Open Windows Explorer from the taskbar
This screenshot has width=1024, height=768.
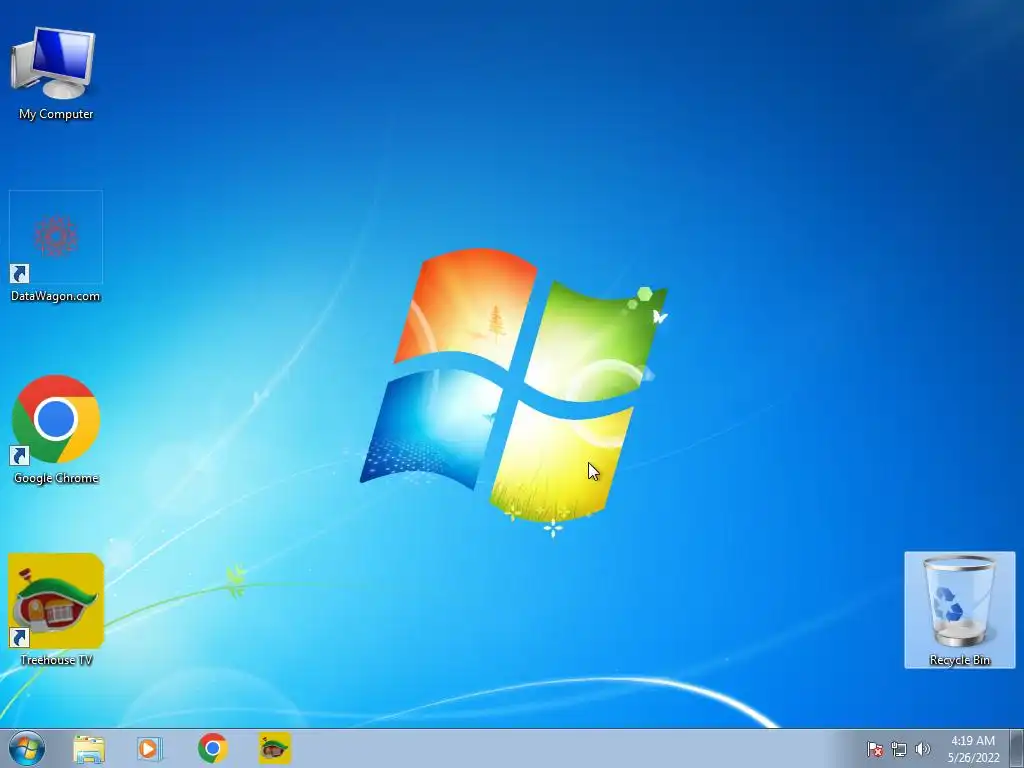tap(89, 748)
